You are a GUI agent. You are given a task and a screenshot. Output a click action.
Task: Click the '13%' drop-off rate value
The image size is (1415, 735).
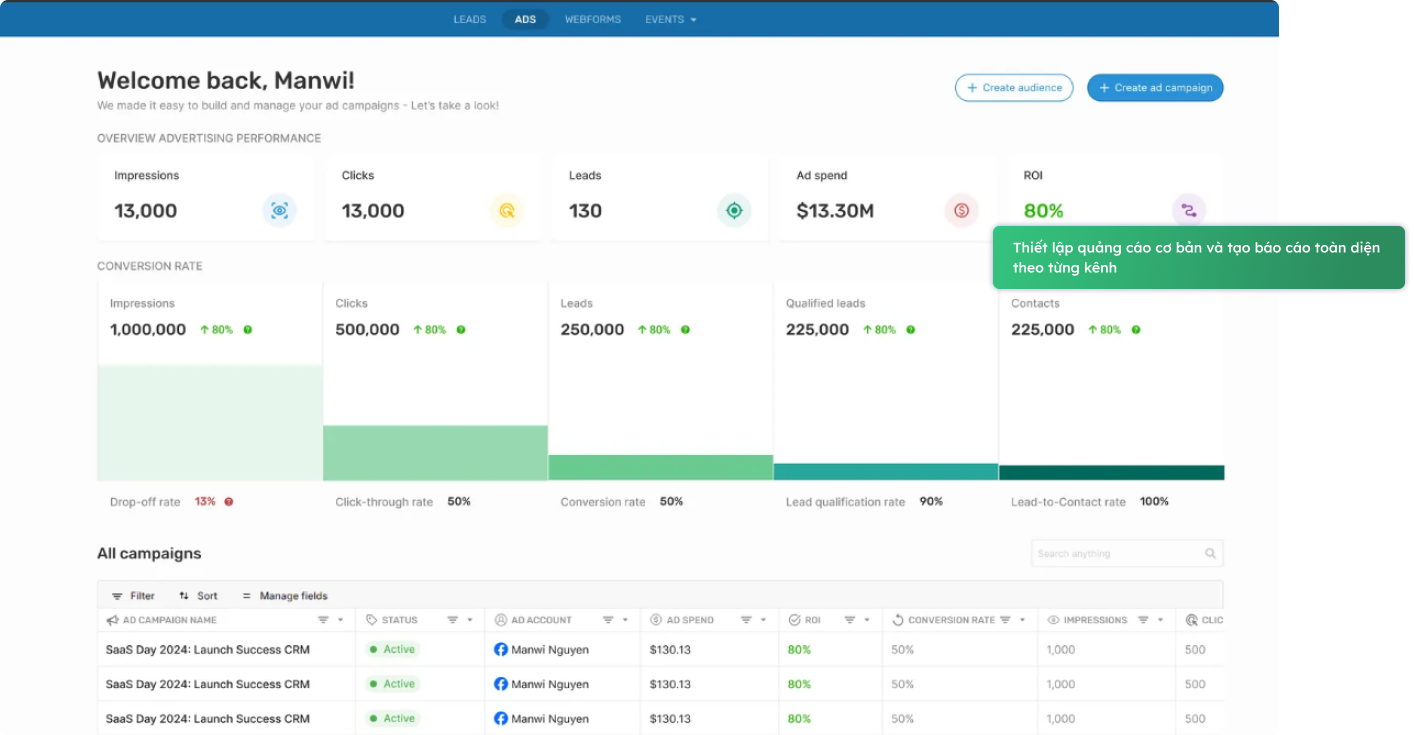pos(205,501)
